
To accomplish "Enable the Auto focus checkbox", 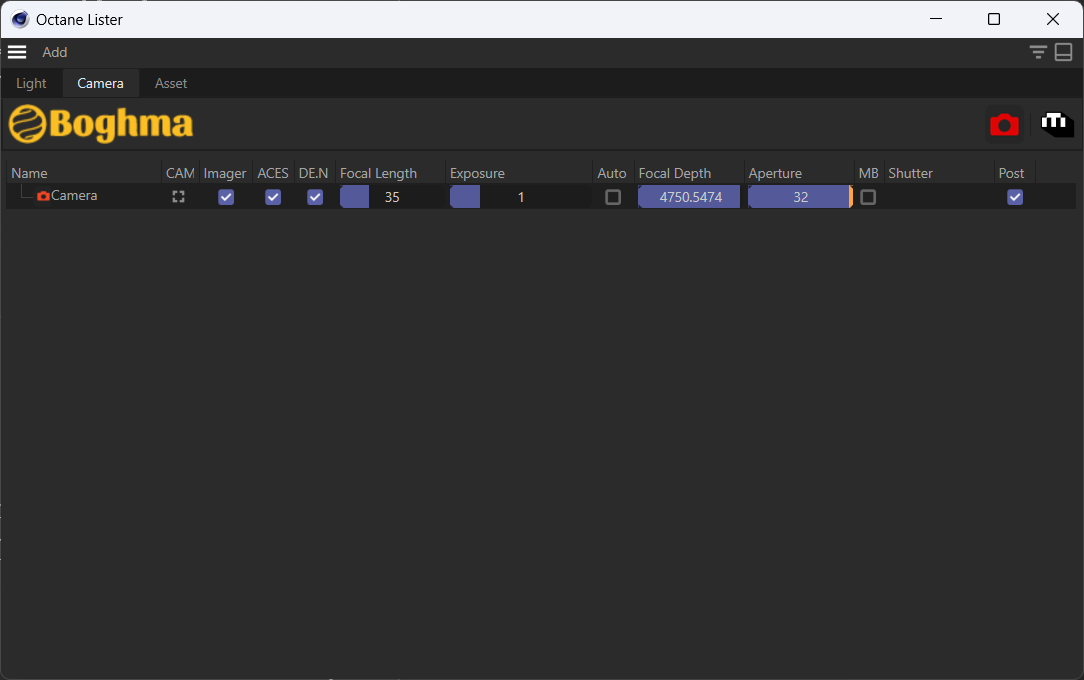I will [x=613, y=197].
